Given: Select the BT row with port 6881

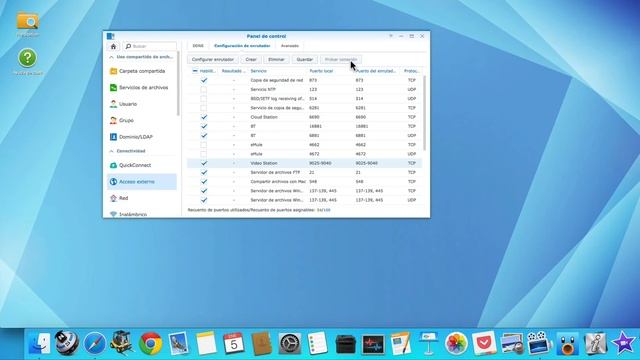Looking at the screenshot, I should [x=304, y=136].
